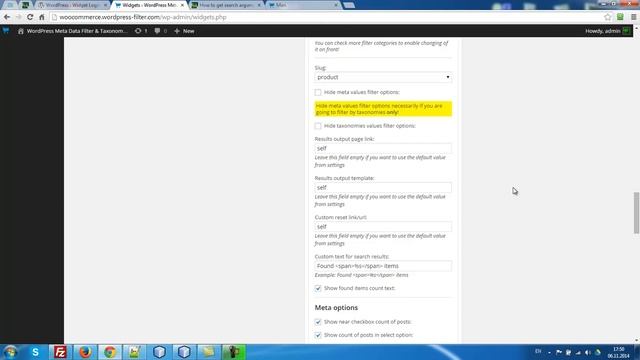Open the yellow sticky notes taskbar icon
This screenshot has width=640, height=360.
click(209, 352)
